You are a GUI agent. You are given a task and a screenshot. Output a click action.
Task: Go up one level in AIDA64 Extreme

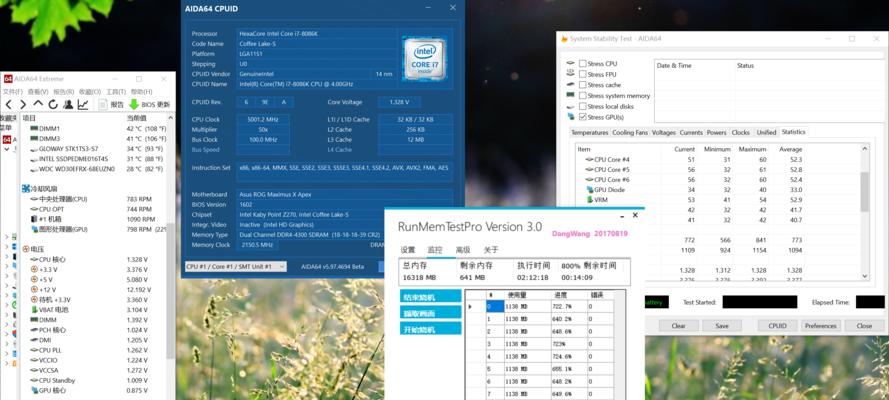[38, 104]
